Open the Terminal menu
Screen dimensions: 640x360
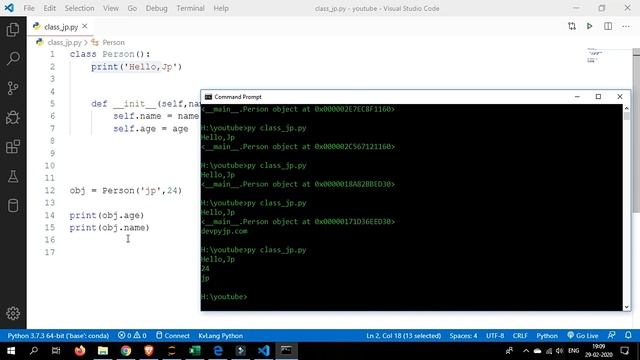point(190,8)
